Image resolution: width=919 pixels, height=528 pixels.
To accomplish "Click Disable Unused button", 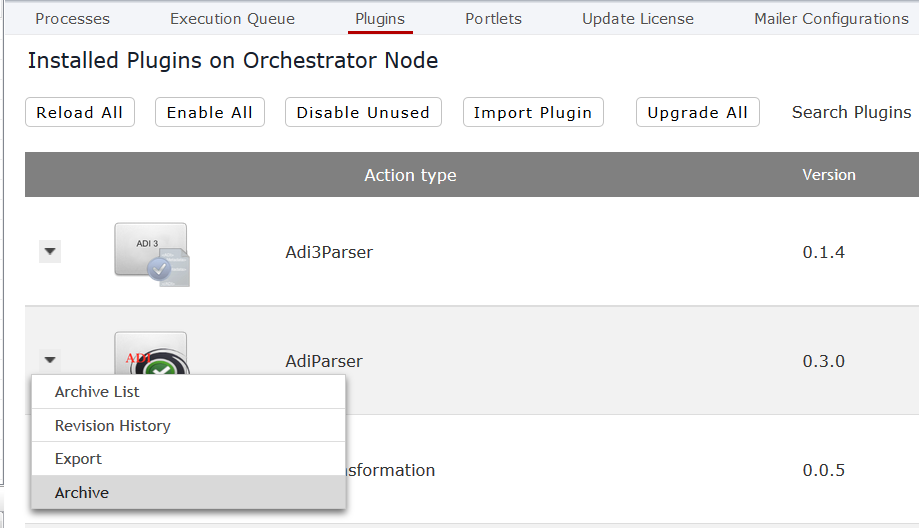I will (363, 112).
